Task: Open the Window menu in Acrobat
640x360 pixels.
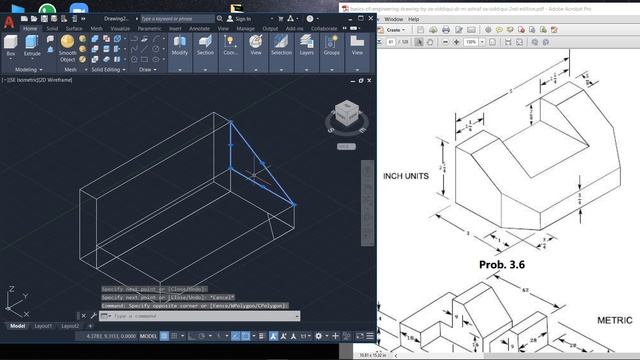Action: point(393,19)
